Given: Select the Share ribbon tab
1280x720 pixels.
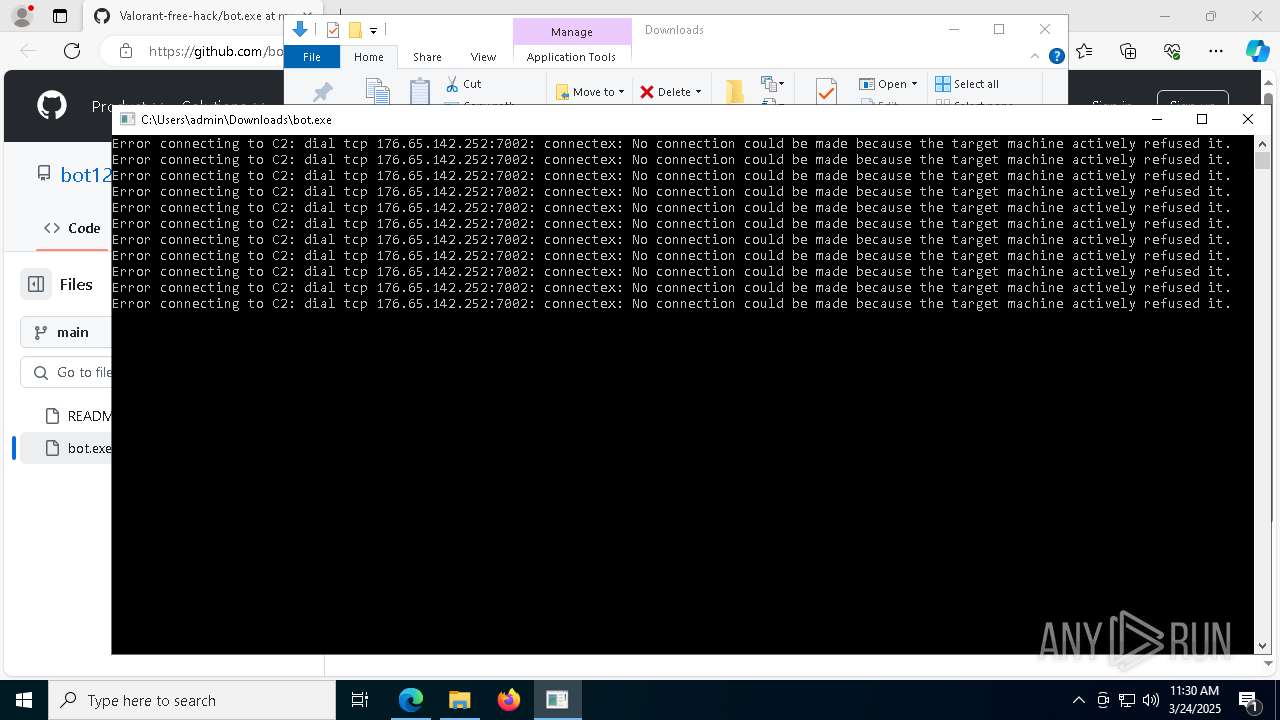Looking at the screenshot, I should [x=427, y=57].
